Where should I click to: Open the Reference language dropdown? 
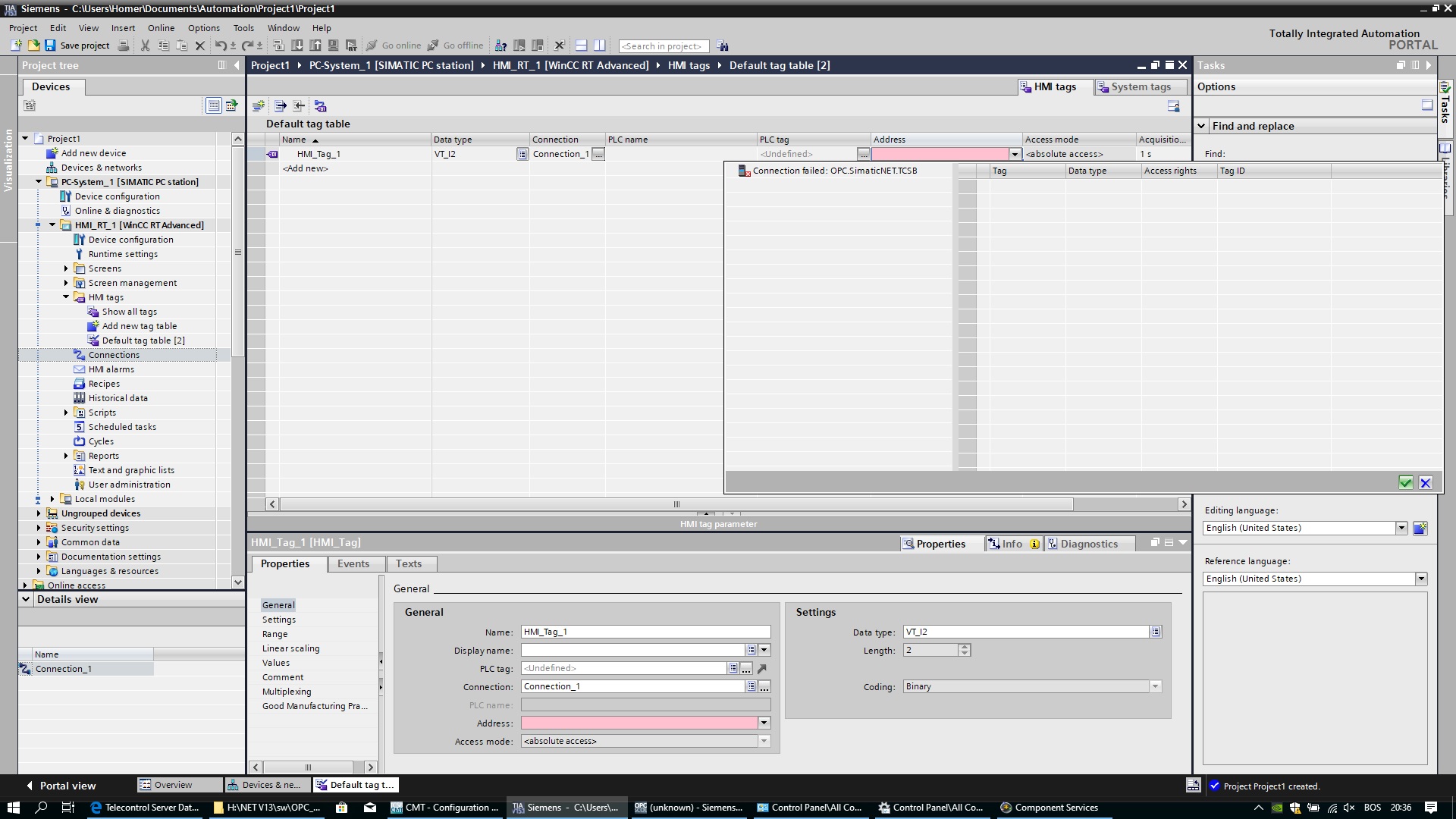pyautogui.click(x=1421, y=579)
